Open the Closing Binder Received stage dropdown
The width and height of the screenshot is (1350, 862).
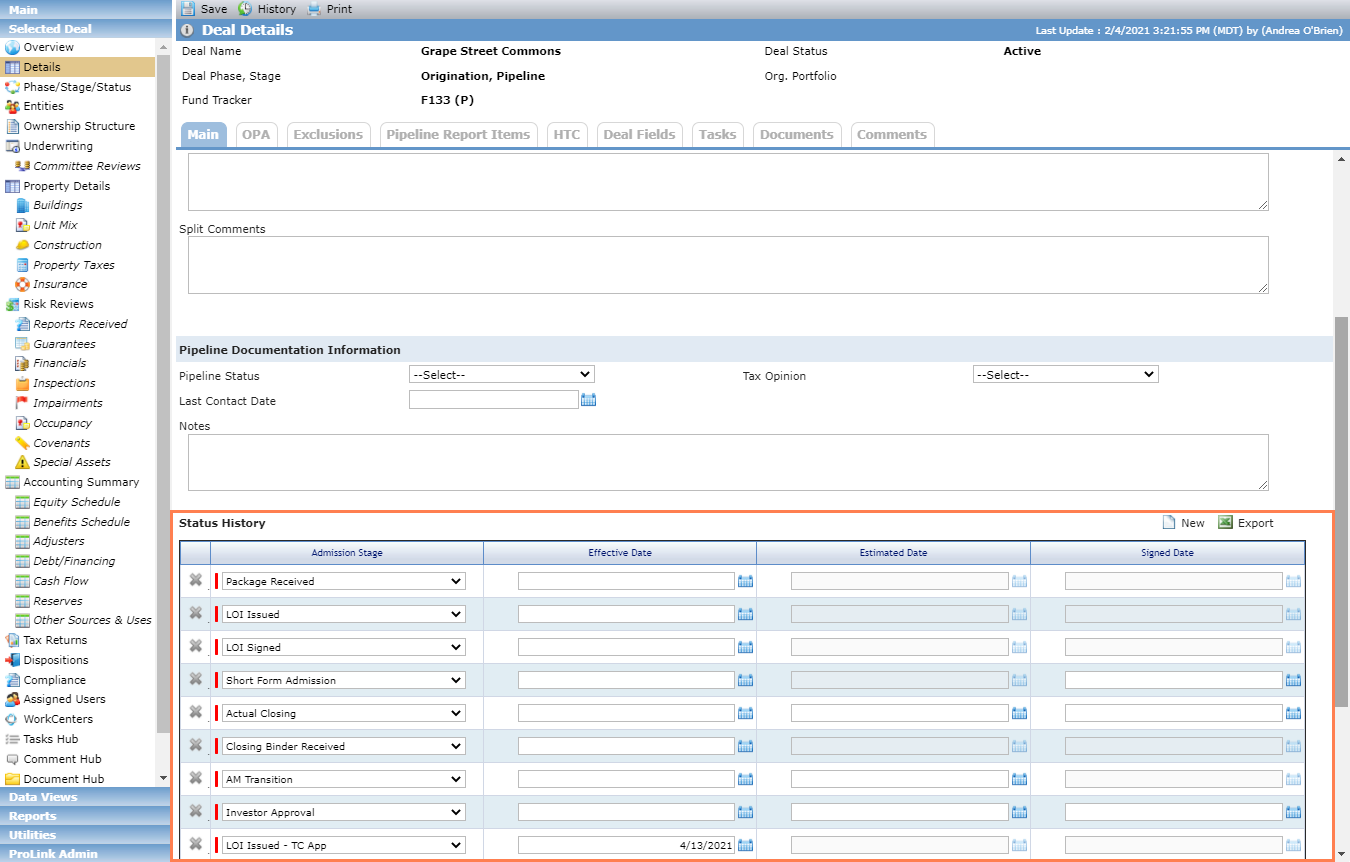point(344,746)
